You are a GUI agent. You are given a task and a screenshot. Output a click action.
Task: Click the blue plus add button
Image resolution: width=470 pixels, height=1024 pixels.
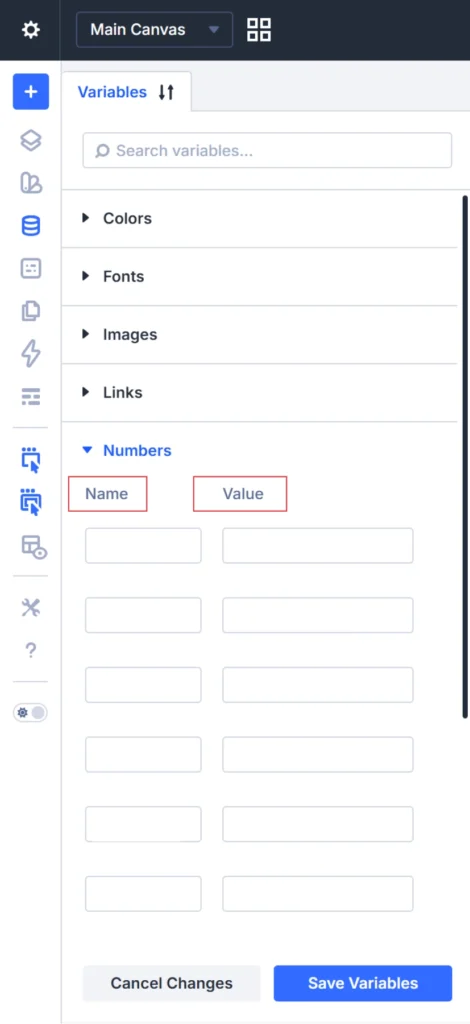tap(31, 91)
